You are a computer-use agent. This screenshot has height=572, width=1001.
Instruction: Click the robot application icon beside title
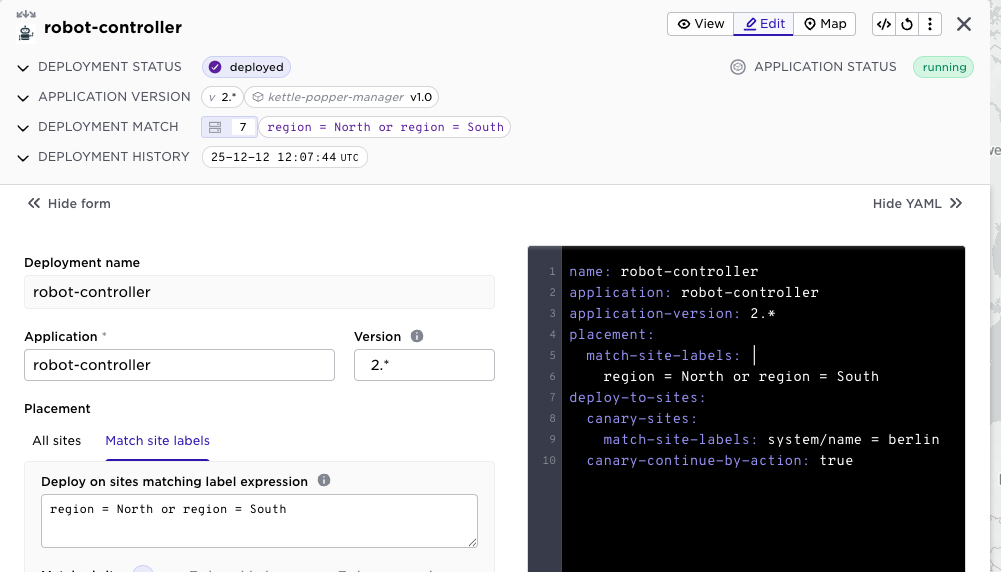[26, 32]
